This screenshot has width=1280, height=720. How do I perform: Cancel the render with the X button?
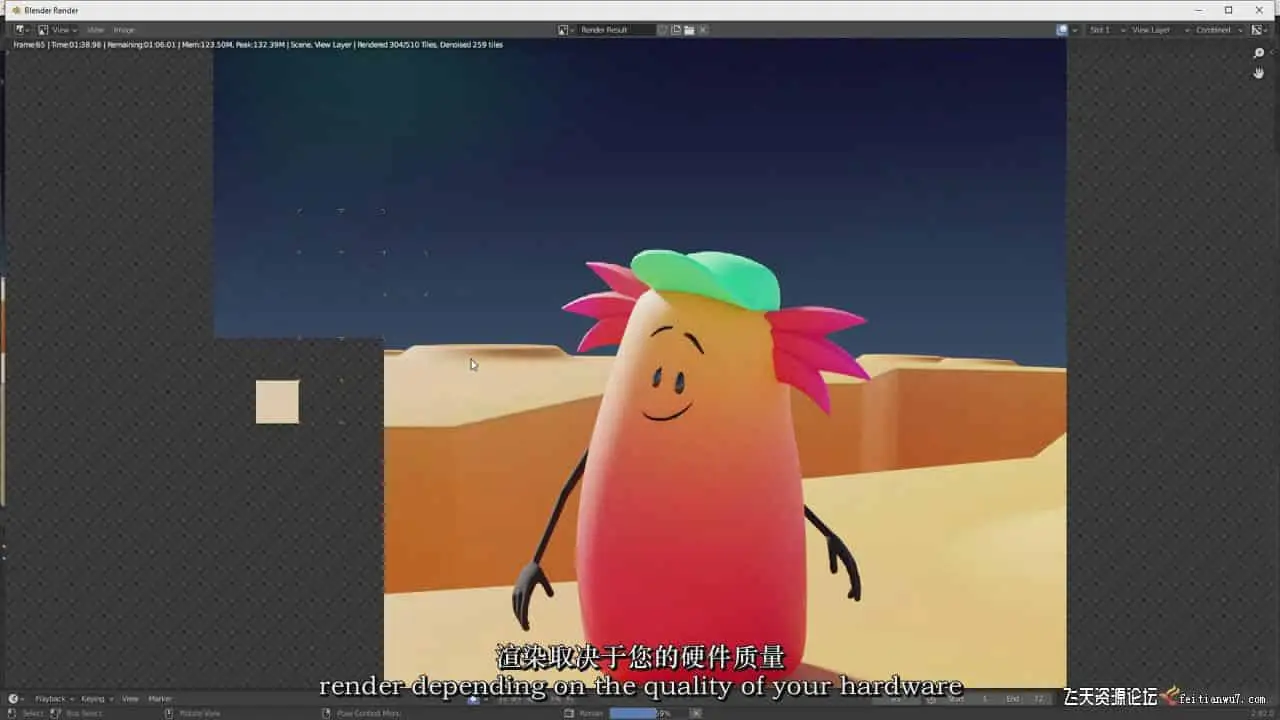tap(695, 713)
